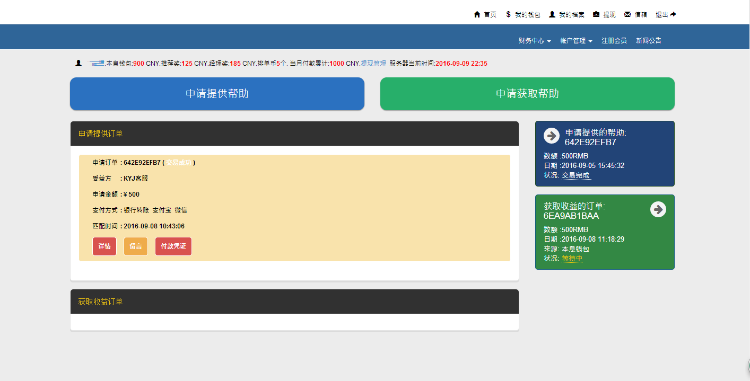Viewport: 750px width, 381px height.
Task: Open wallet via the dollar sign icon
Action: point(508,14)
